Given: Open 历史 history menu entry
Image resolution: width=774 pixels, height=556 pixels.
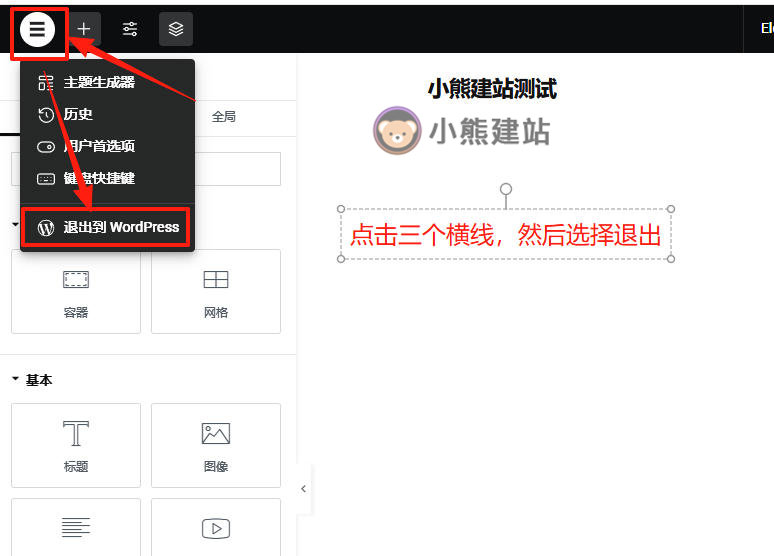Looking at the screenshot, I should [x=108, y=114].
